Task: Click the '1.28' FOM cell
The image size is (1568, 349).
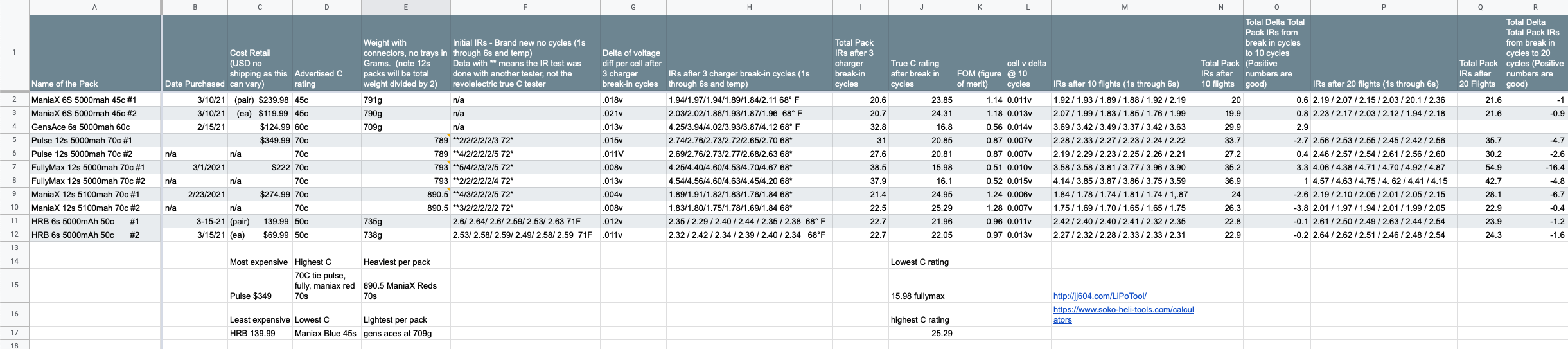Action: 980,208
